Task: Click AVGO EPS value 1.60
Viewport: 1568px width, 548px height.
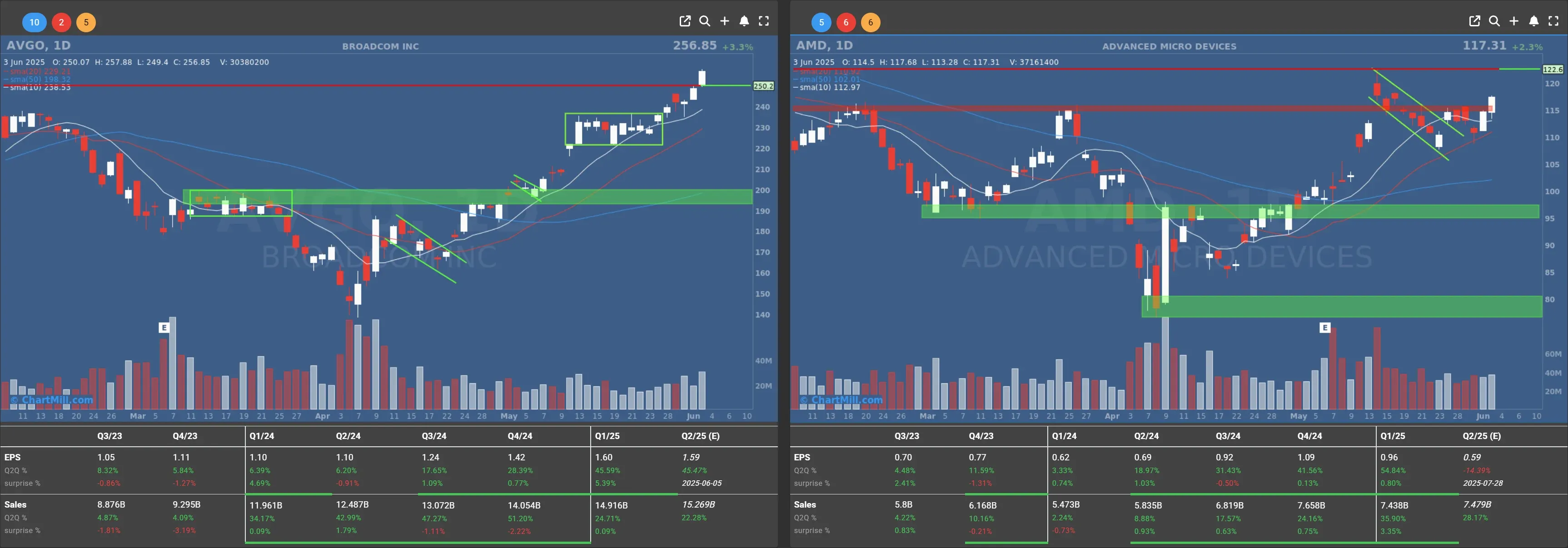Action: pos(604,457)
